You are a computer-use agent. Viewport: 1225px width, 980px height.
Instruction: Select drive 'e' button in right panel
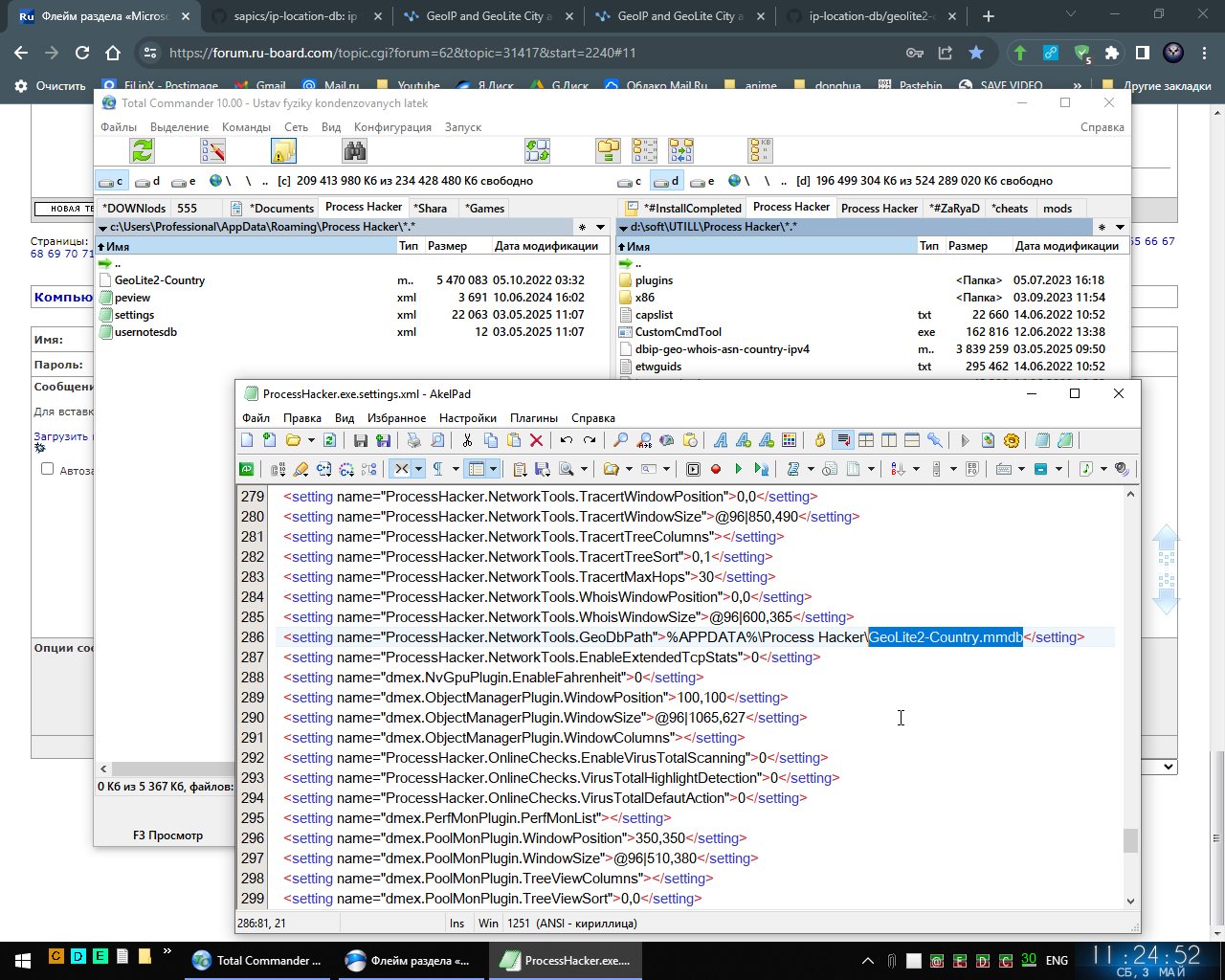703,181
